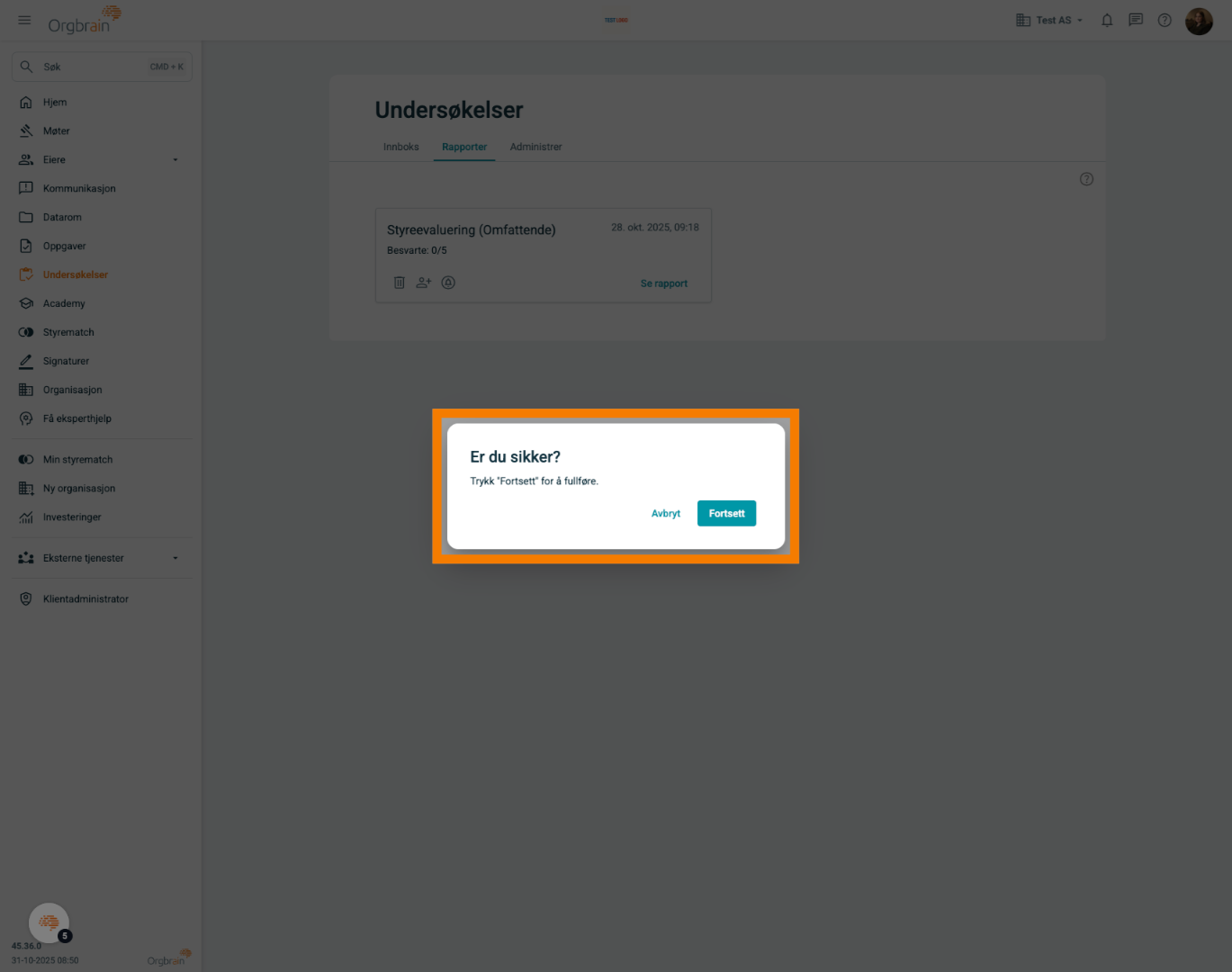Delete the Styreevaluering report via trash icon
This screenshot has height=972, width=1232.
tap(400, 283)
